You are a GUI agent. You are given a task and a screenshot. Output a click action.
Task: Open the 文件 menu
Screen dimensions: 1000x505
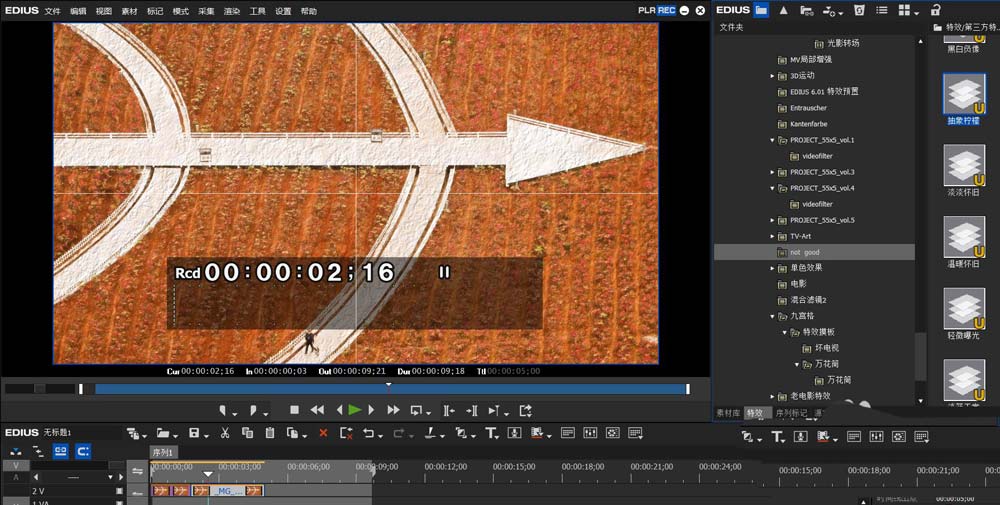(52, 11)
